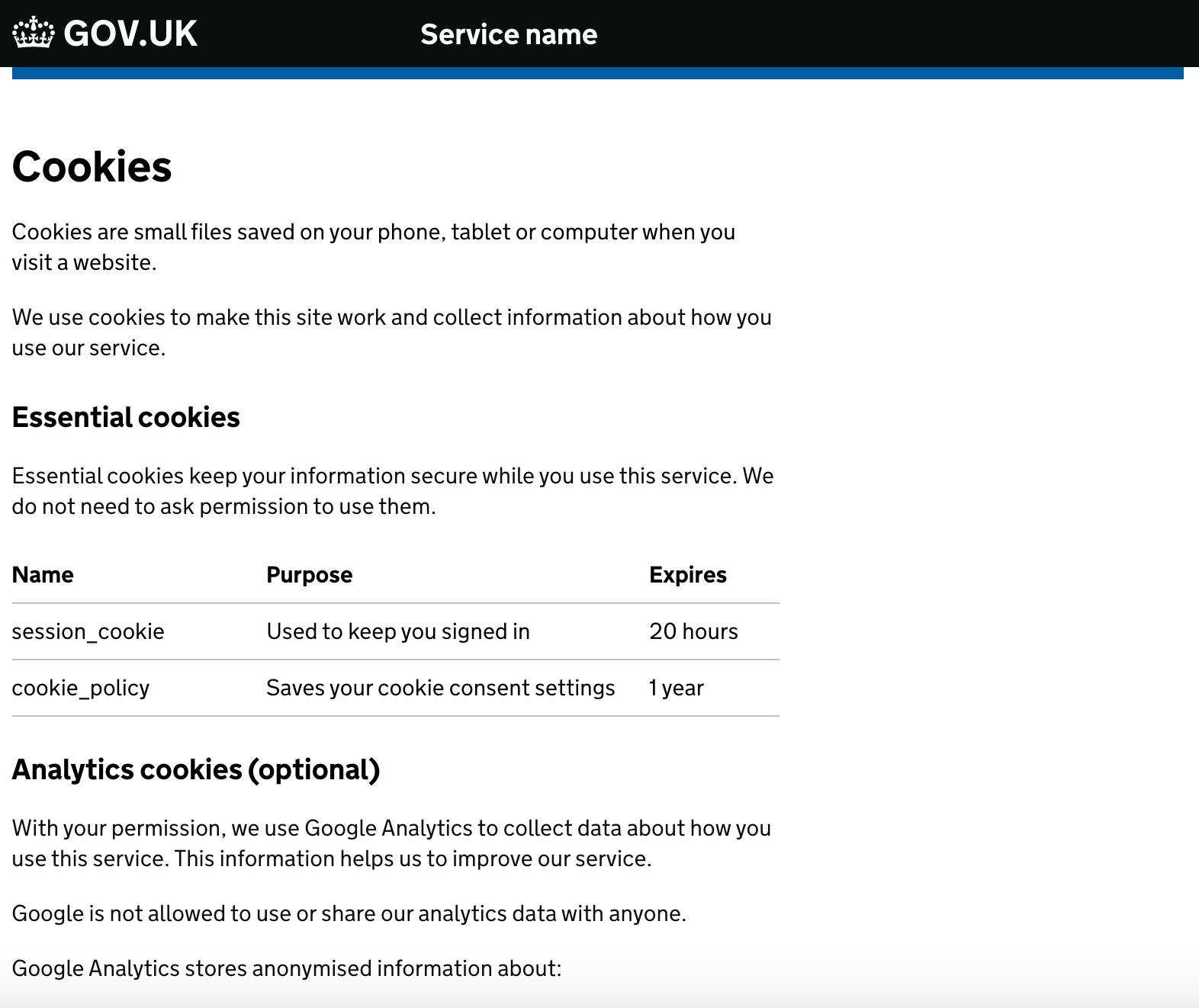Select the 1 year expiry value
The image size is (1199, 1008).
coord(675,687)
